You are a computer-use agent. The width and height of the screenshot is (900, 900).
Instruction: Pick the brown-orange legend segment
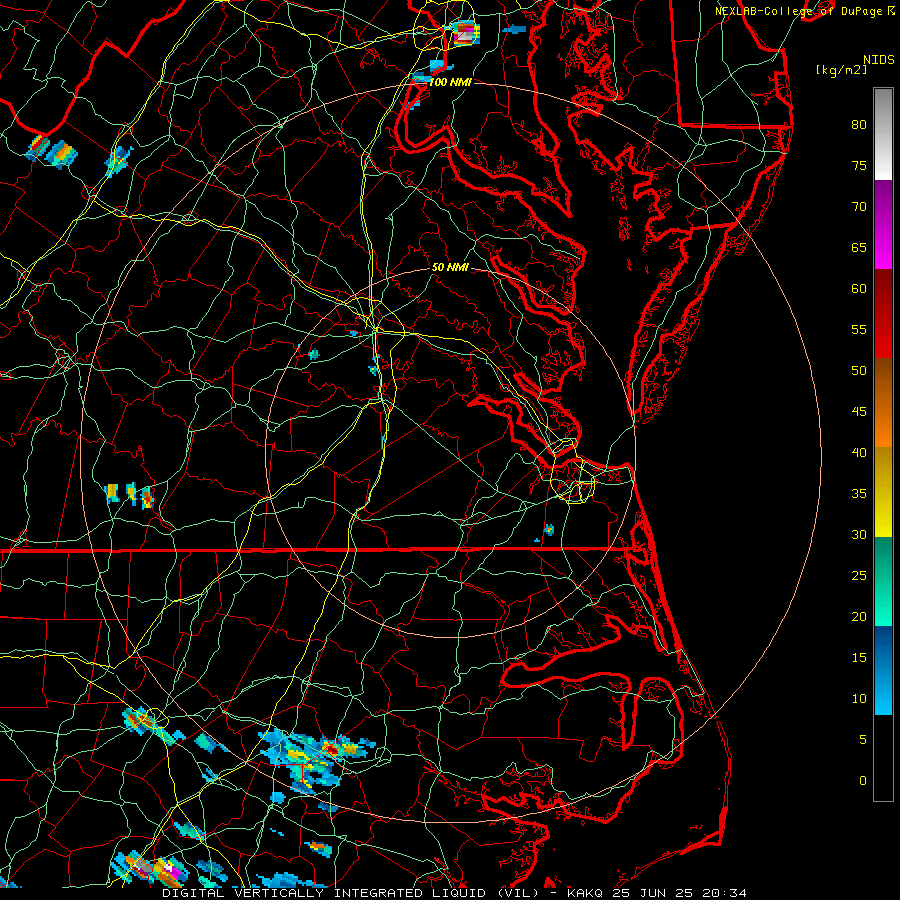point(883,403)
